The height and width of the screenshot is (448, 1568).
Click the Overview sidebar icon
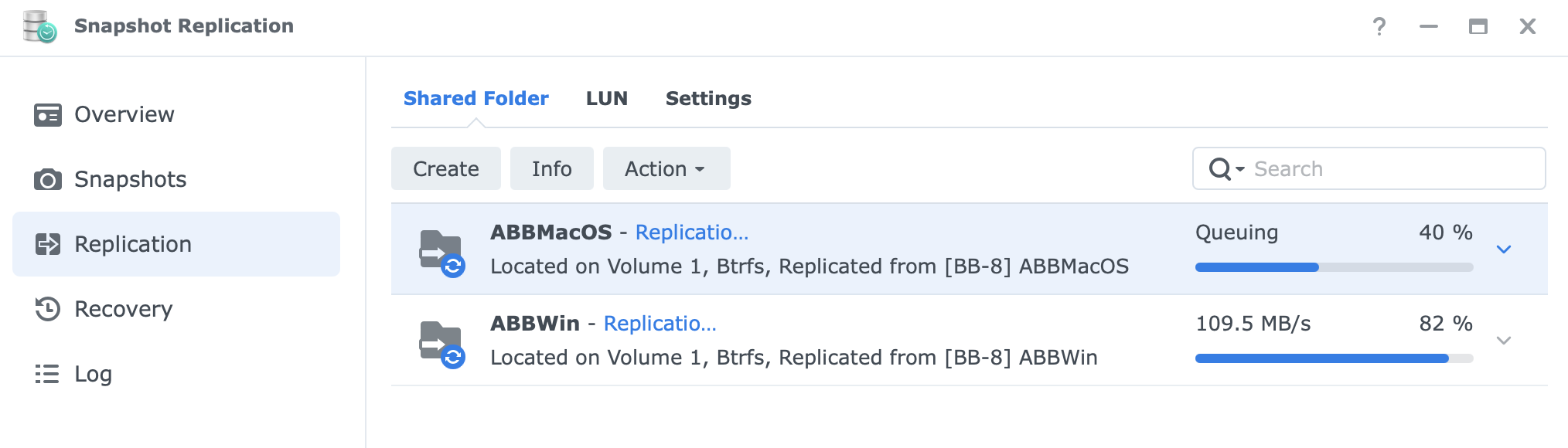[x=48, y=115]
